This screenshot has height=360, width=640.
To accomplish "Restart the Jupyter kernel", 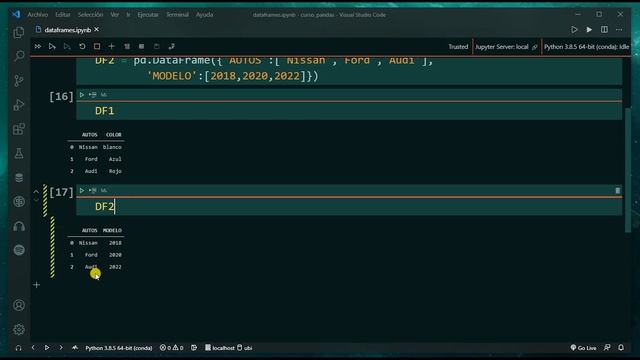I will [x=82, y=47].
